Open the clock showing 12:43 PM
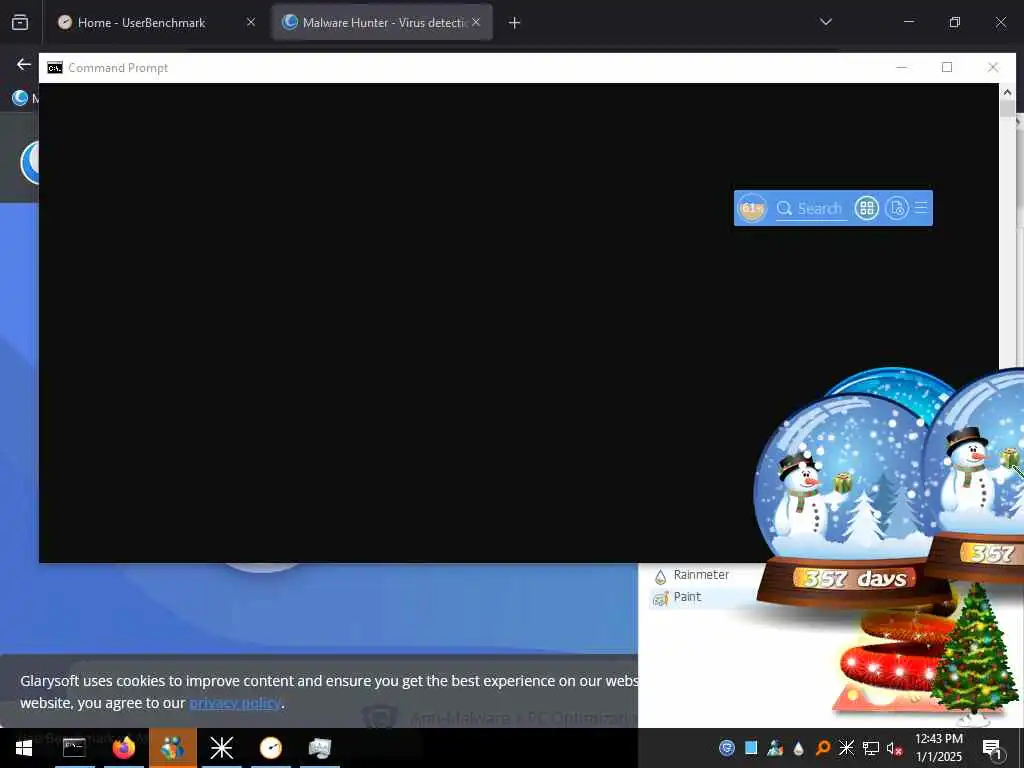Image resolution: width=1024 pixels, height=768 pixels. pos(939,748)
